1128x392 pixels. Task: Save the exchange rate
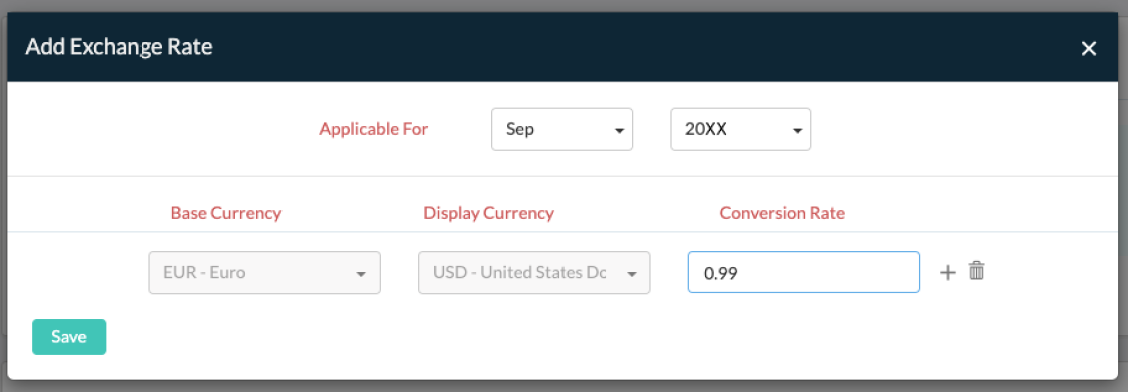coord(69,337)
